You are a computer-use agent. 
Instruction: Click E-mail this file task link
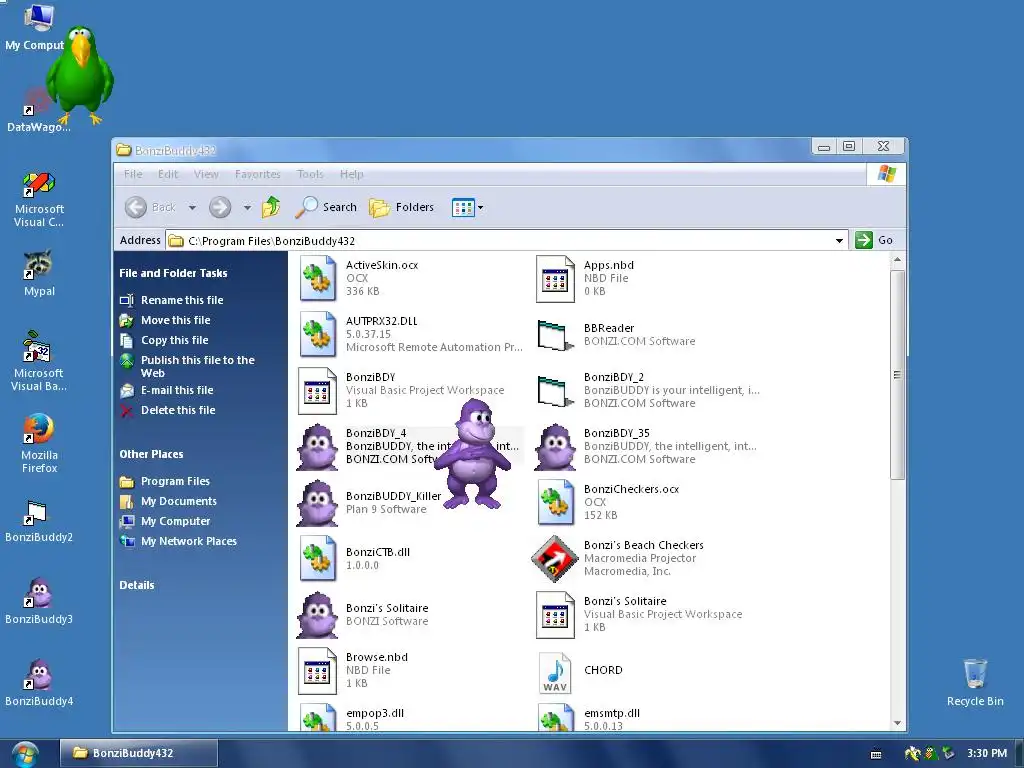click(177, 390)
